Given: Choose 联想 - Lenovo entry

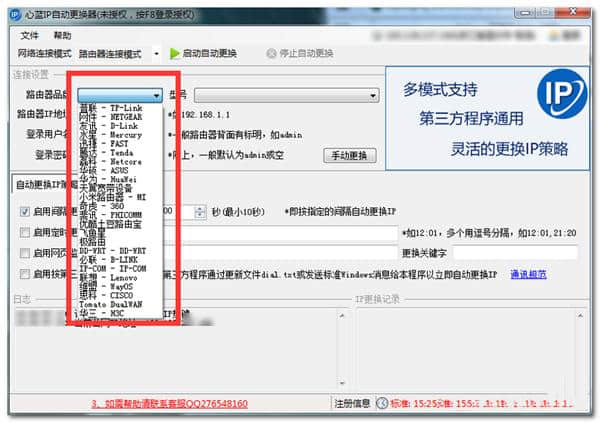Looking at the screenshot, I should click(108, 278).
